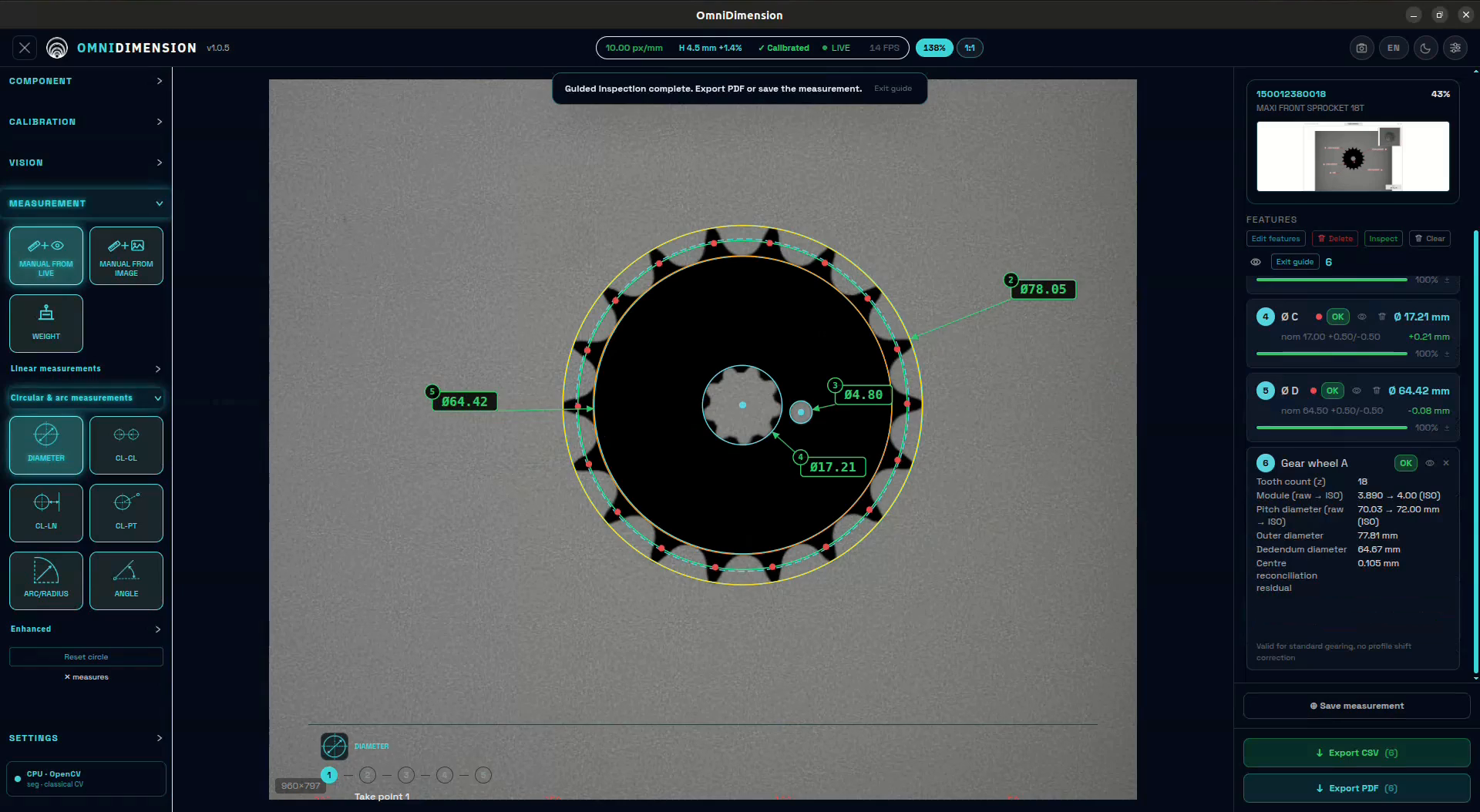Select the Angle measurement tool

point(126,581)
